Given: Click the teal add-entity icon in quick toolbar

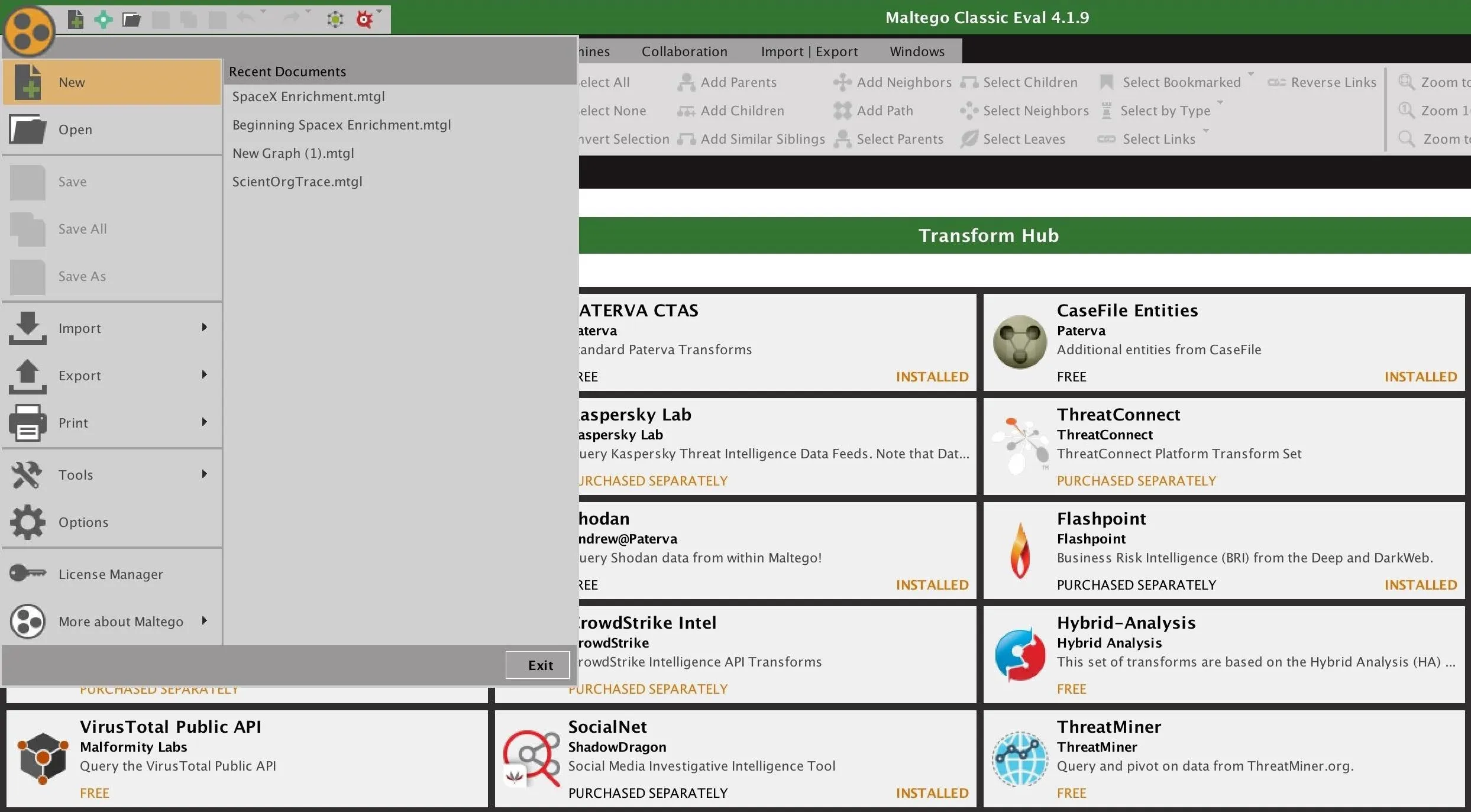Looking at the screenshot, I should point(104,20).
